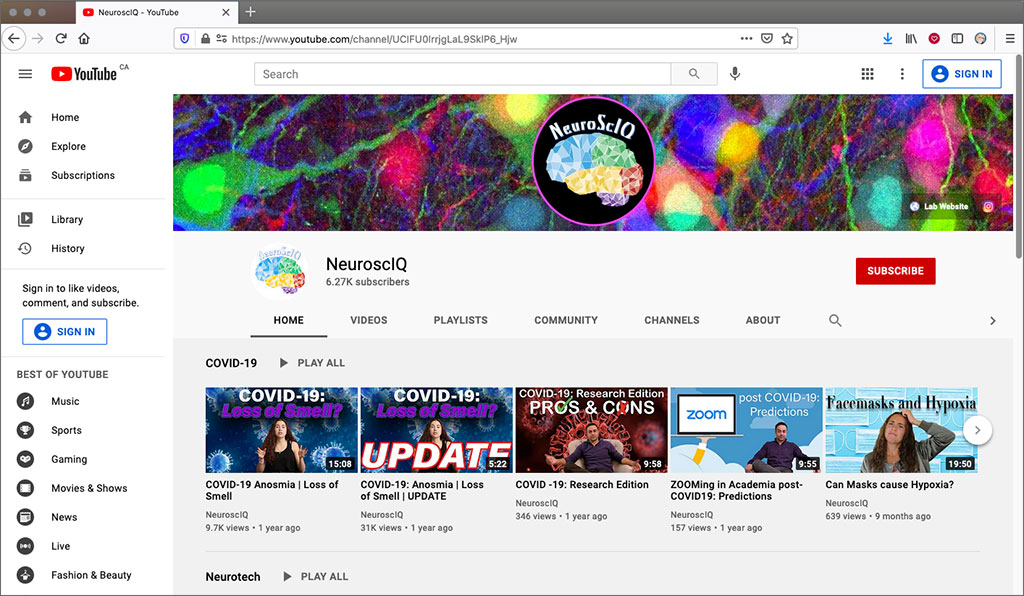The width and height of the screenshot is (1024, 596).
Task: Open the YouTube apps grid
Action: [867, 74]
